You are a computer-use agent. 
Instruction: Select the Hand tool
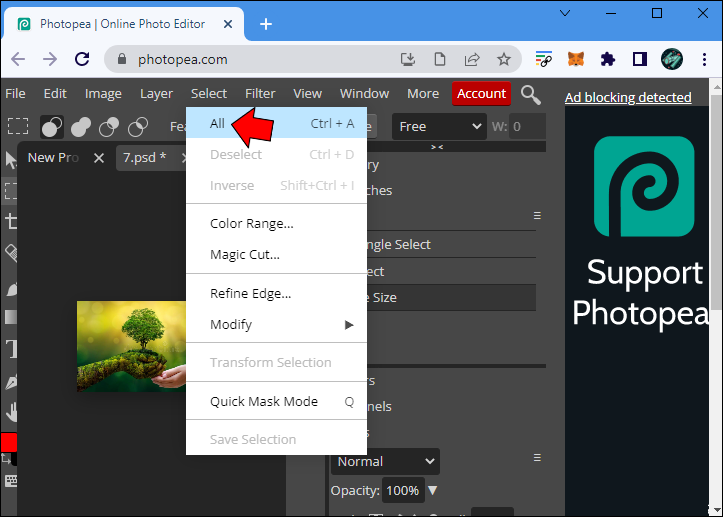(11, 412)
